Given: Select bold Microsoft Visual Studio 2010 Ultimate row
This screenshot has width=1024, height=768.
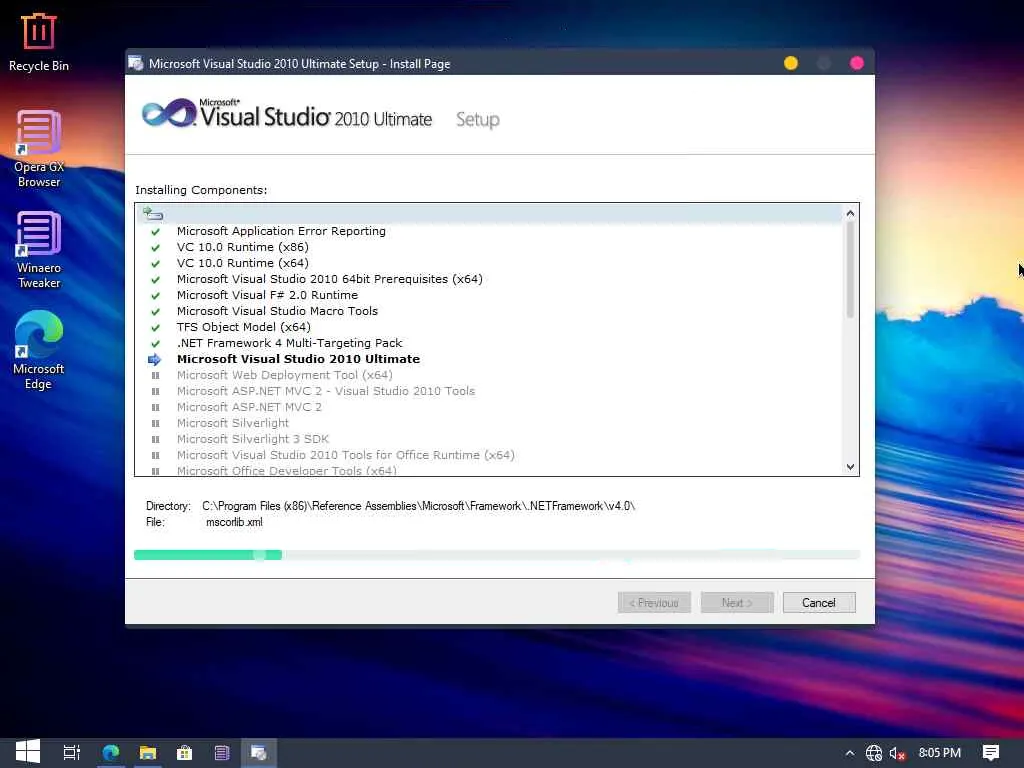Looking at the screenshot, I should [x=298, y=359].
